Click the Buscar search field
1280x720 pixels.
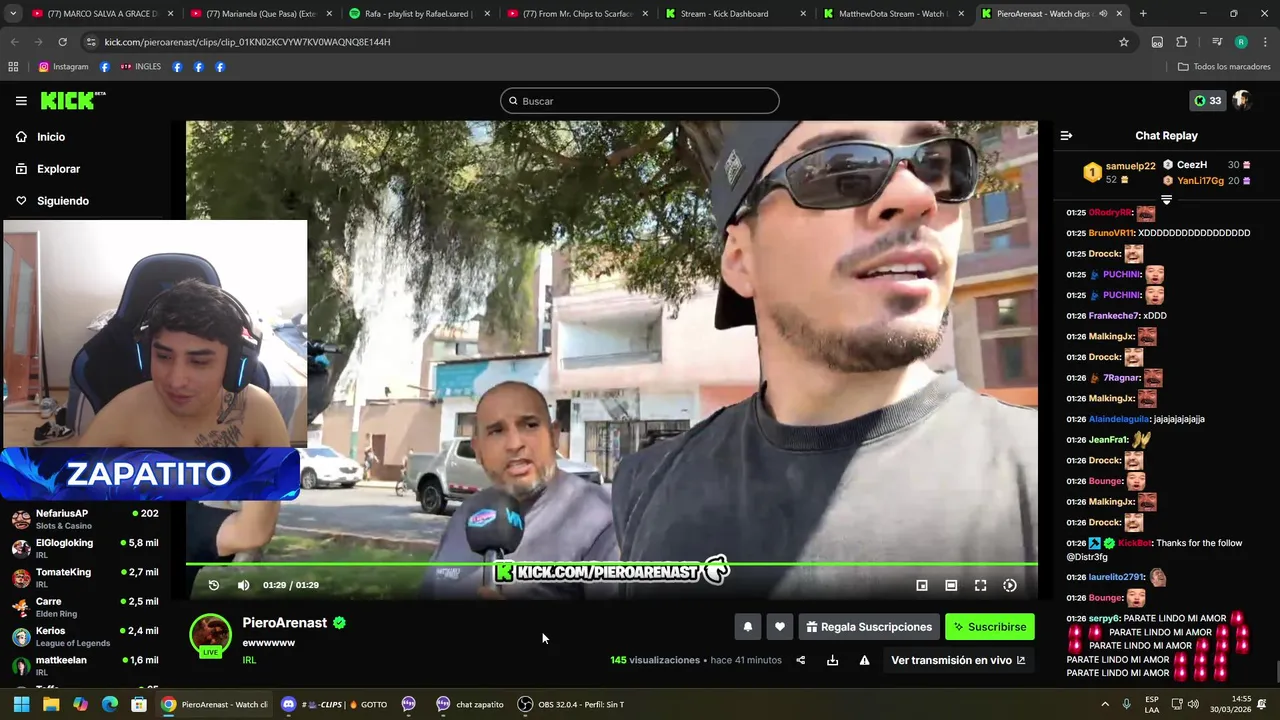[x=640, y=101]
